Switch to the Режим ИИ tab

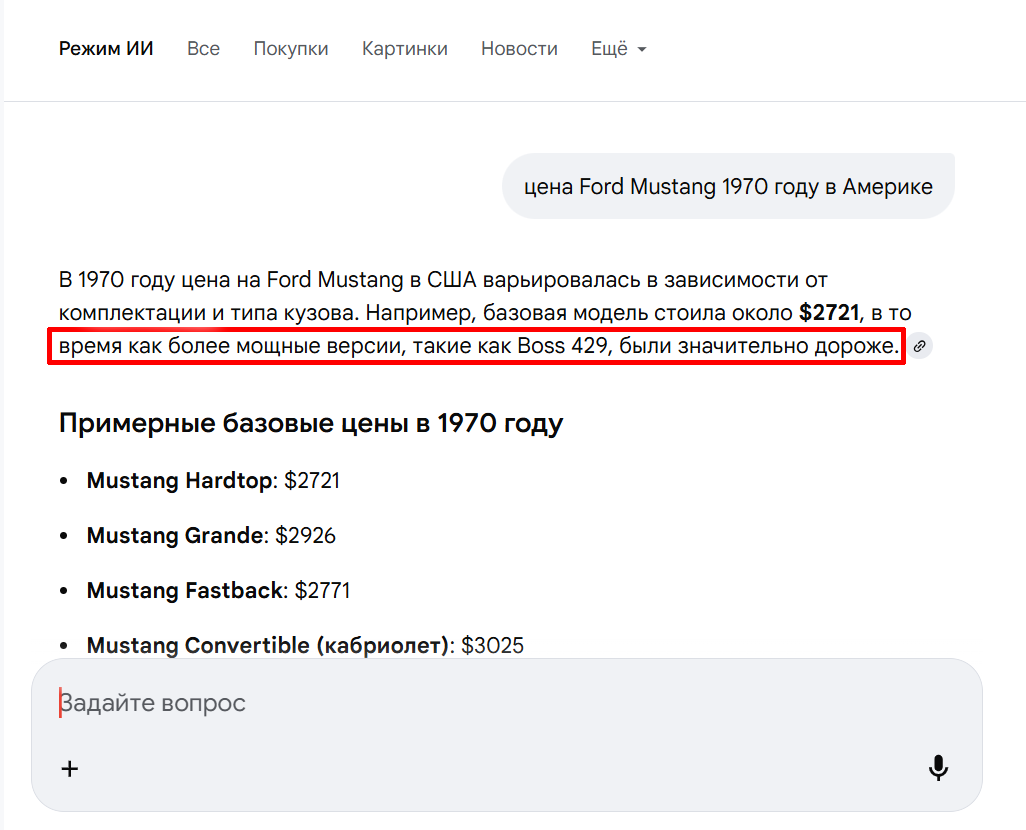click(x=106, y=49)
